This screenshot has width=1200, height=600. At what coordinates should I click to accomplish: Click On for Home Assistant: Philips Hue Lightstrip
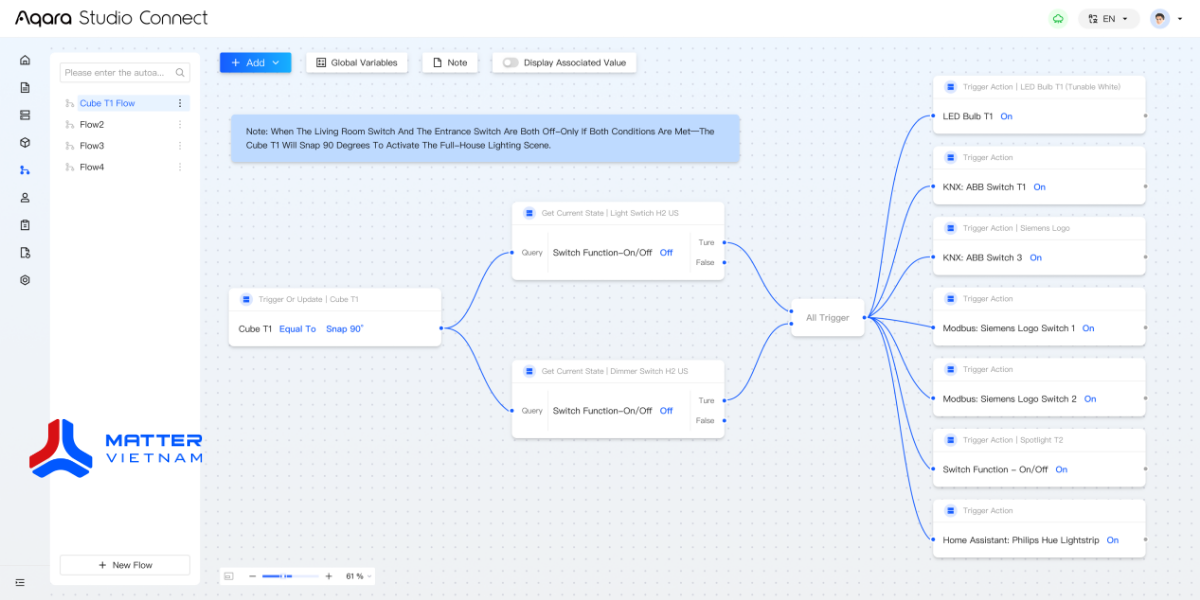[1112, 540]
